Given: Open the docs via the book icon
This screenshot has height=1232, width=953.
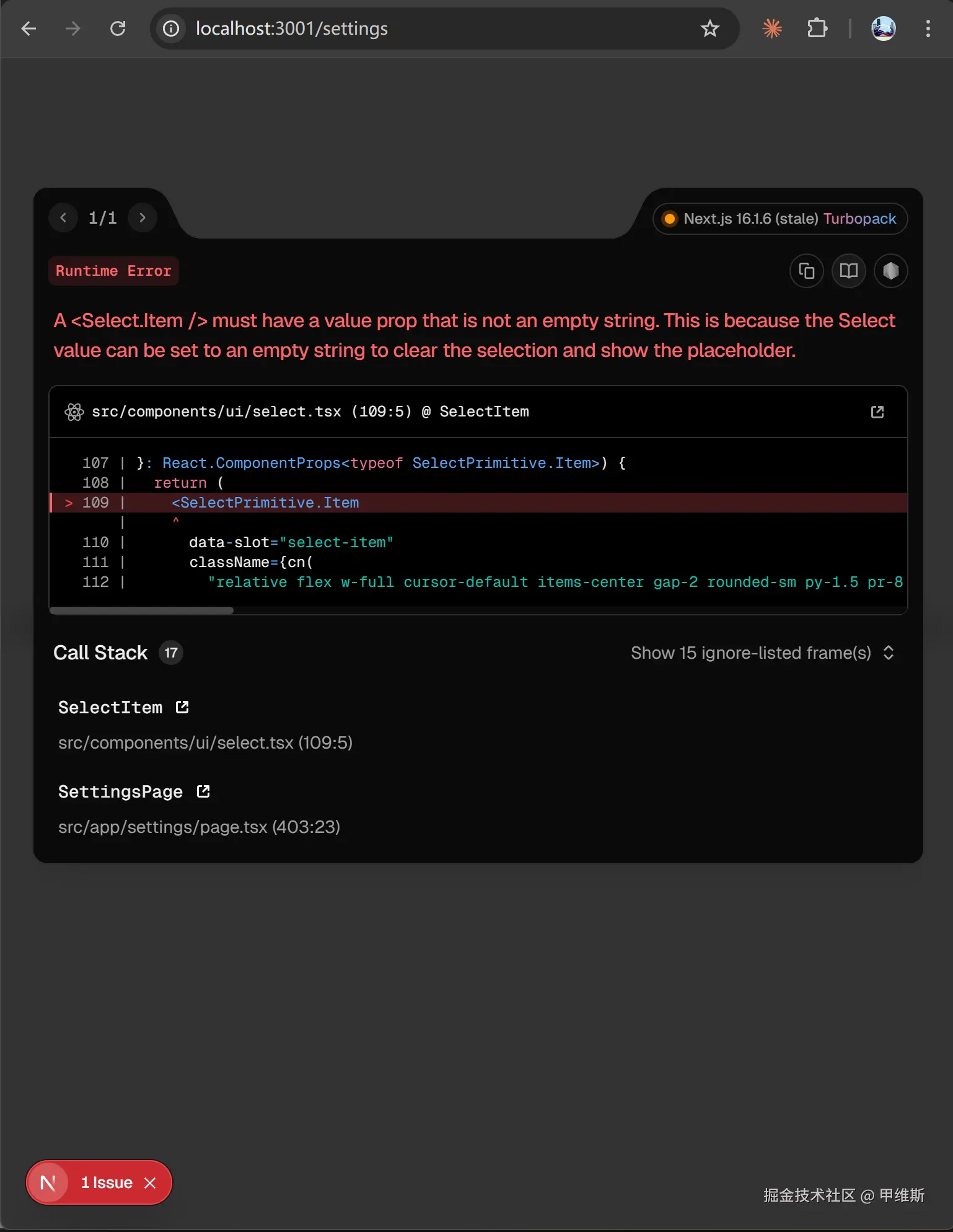Looking at the screenshot, I should tap(848, 271).
